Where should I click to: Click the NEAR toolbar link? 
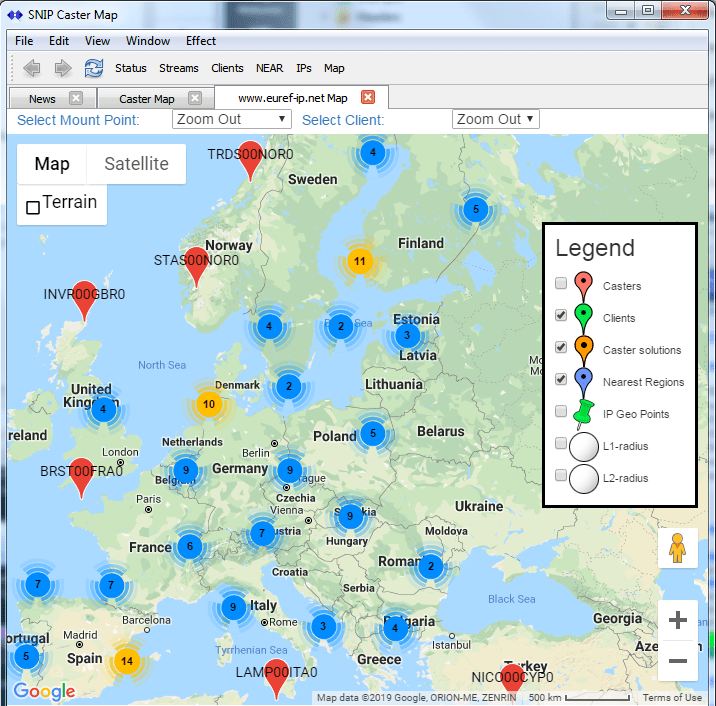pyautogui.click(x=269, y=68)
